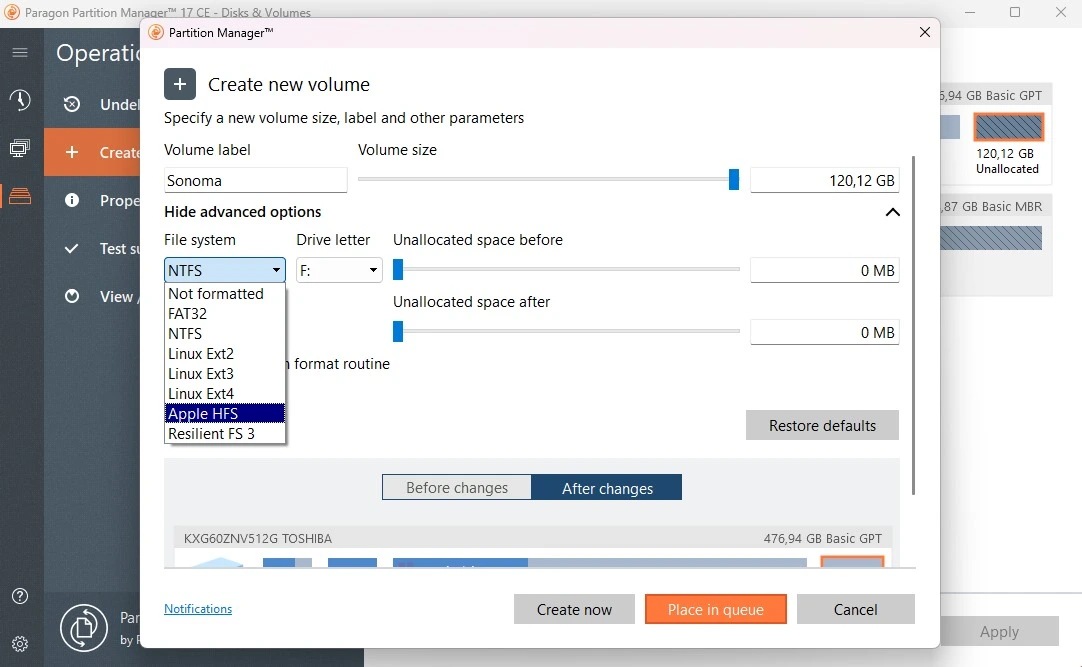
Task: Close the Partition Manager dialog
Action: click(x=925, y=32)
